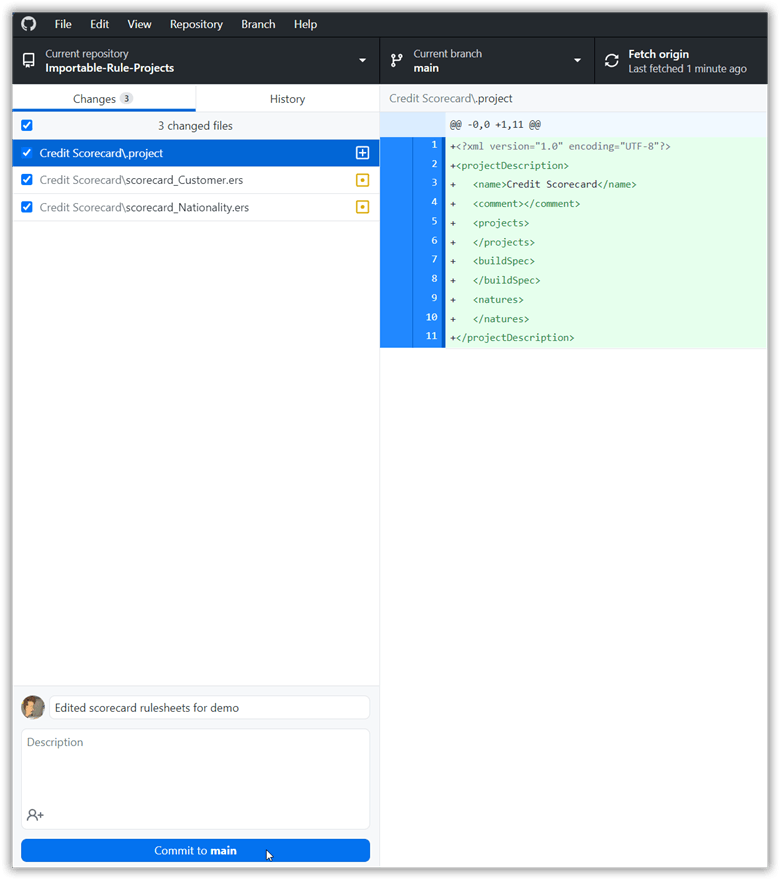Uncheck the scorecard_Nationality.ers checkbox
The image size is (780, 880).
(x=27, y=207)
